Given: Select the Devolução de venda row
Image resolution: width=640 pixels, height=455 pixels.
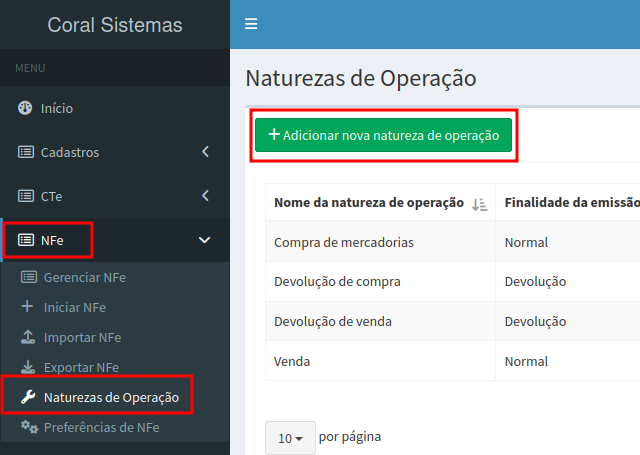Looking at the screenshot, I should click(333, 321).
